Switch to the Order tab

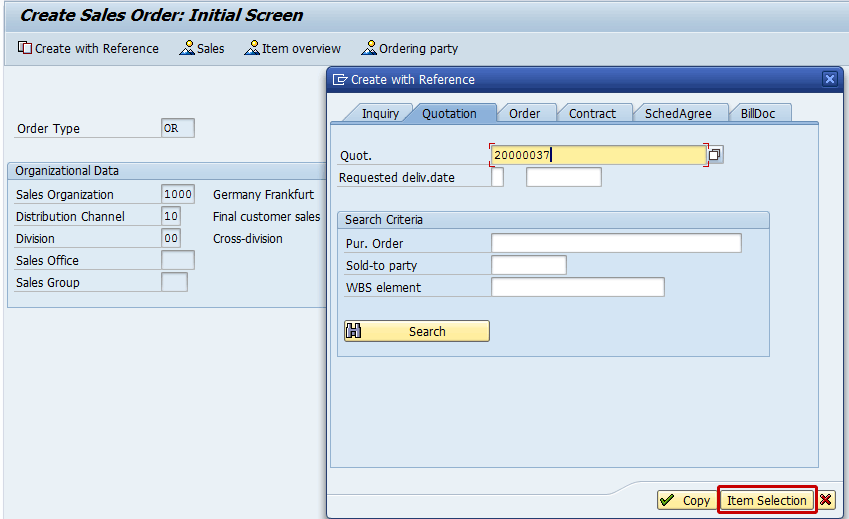[524, 114]
